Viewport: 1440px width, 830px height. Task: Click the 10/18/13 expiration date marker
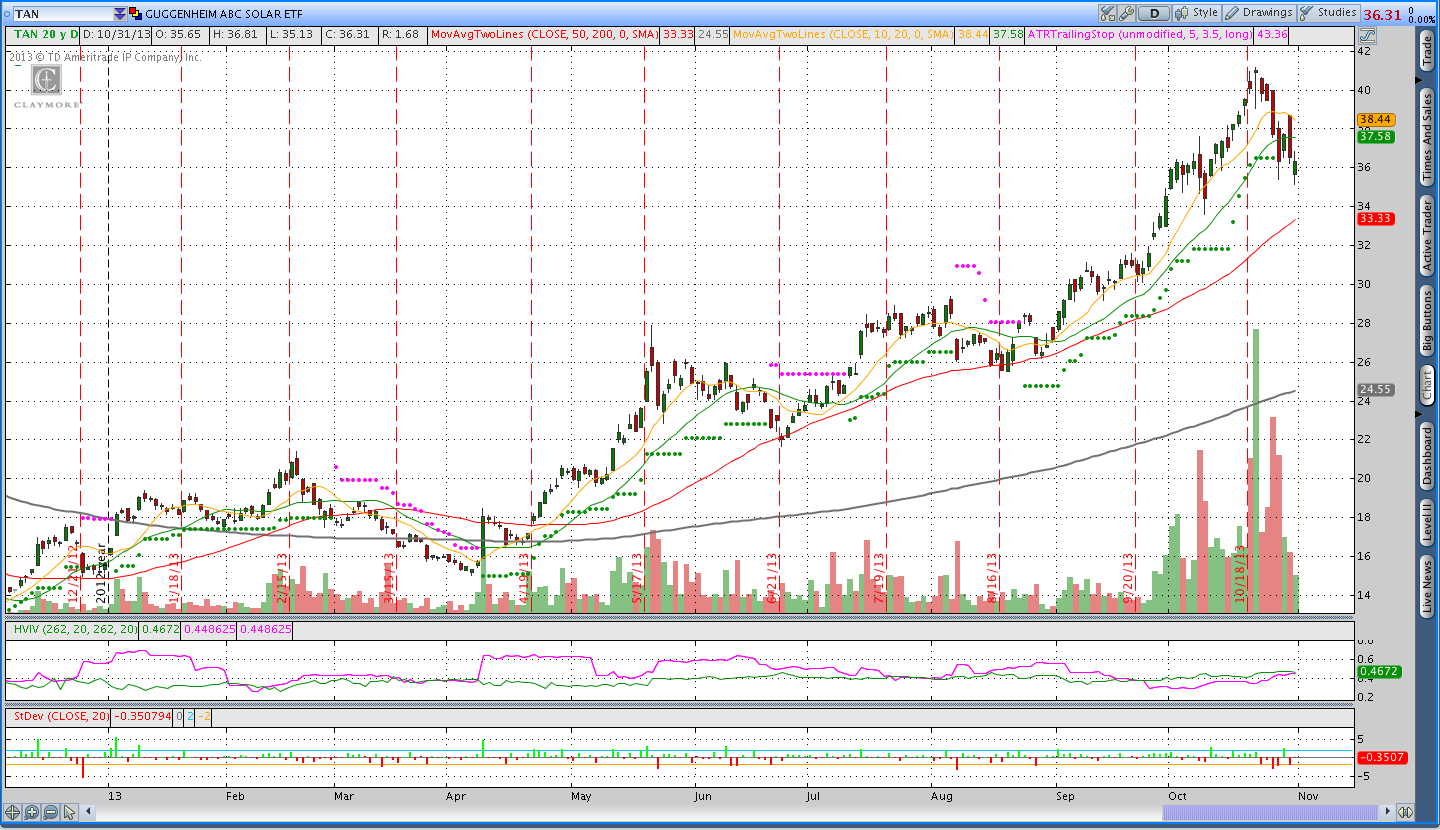click(1240, 572)
